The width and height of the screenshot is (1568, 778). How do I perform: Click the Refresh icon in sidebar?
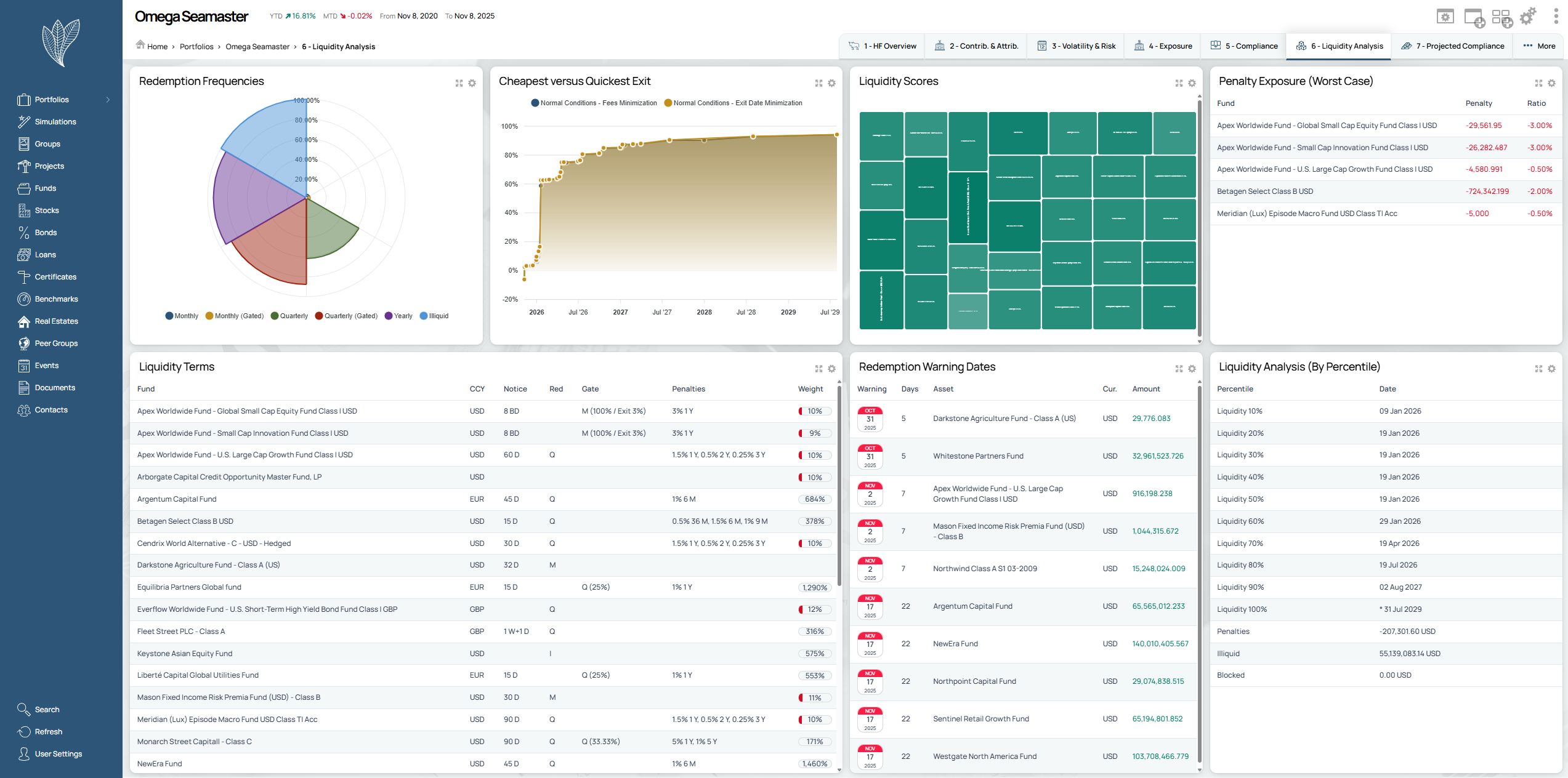[24, 732]
